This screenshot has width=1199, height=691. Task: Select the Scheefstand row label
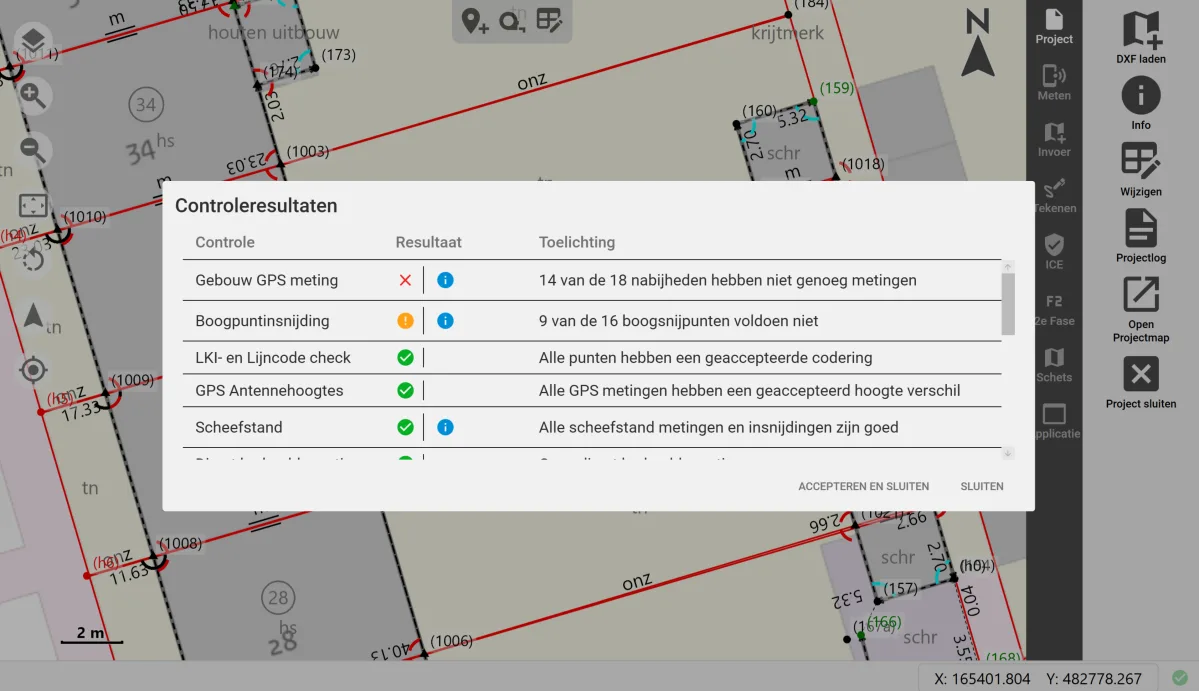(239, 427)
